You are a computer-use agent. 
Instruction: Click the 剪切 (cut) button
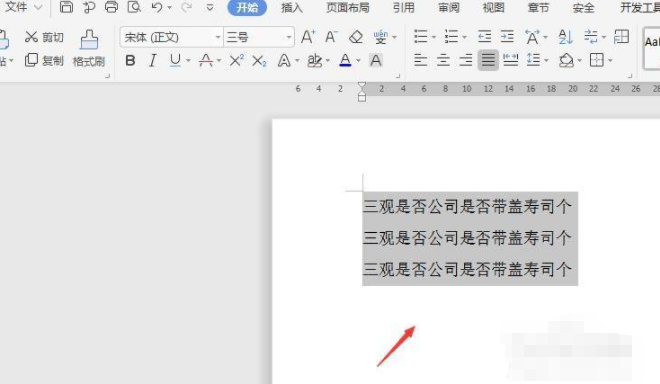[44, 37]
